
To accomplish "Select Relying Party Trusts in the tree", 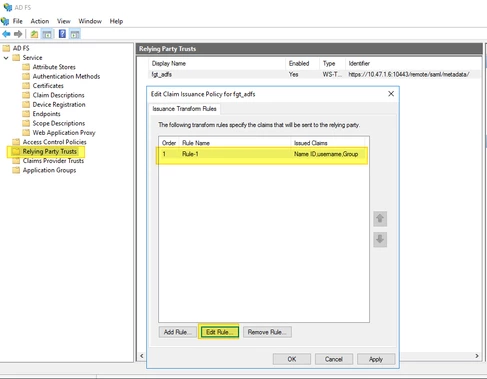I will 50,151.
